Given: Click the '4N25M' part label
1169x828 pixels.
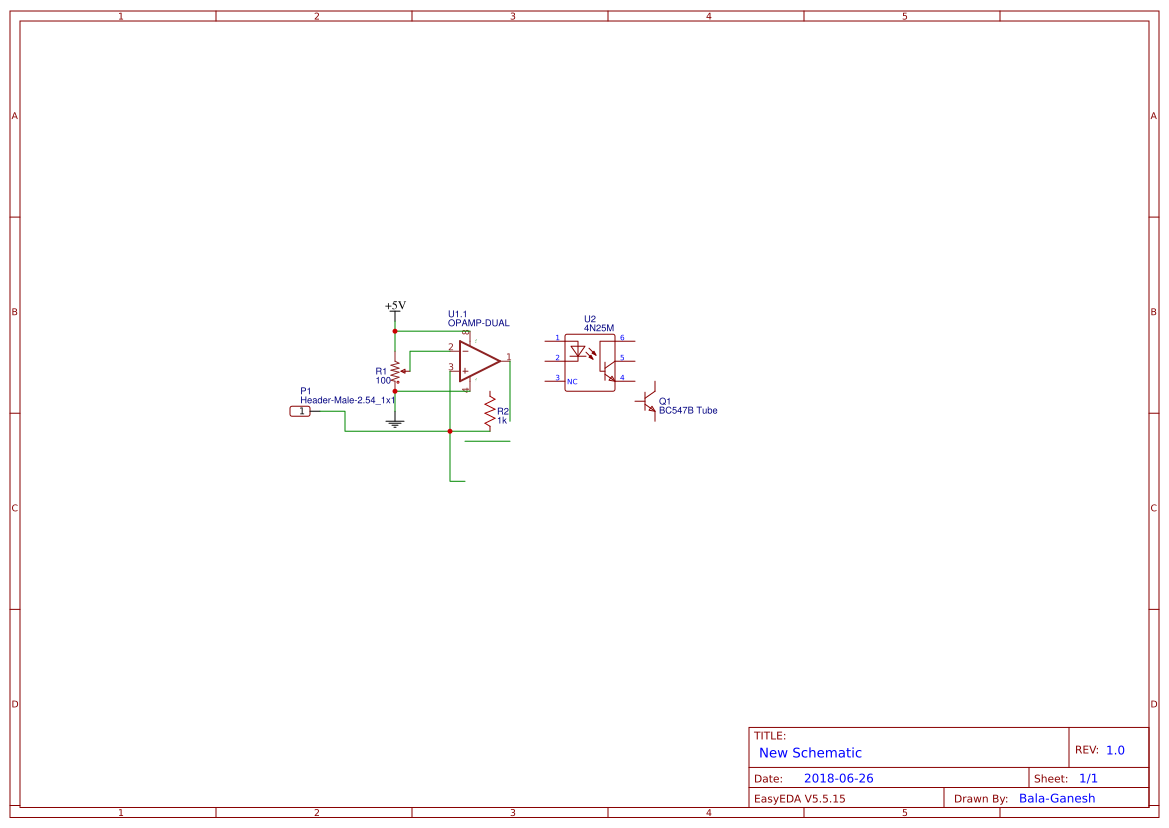Looking at the screenshot, I should (x=599, y=328).
